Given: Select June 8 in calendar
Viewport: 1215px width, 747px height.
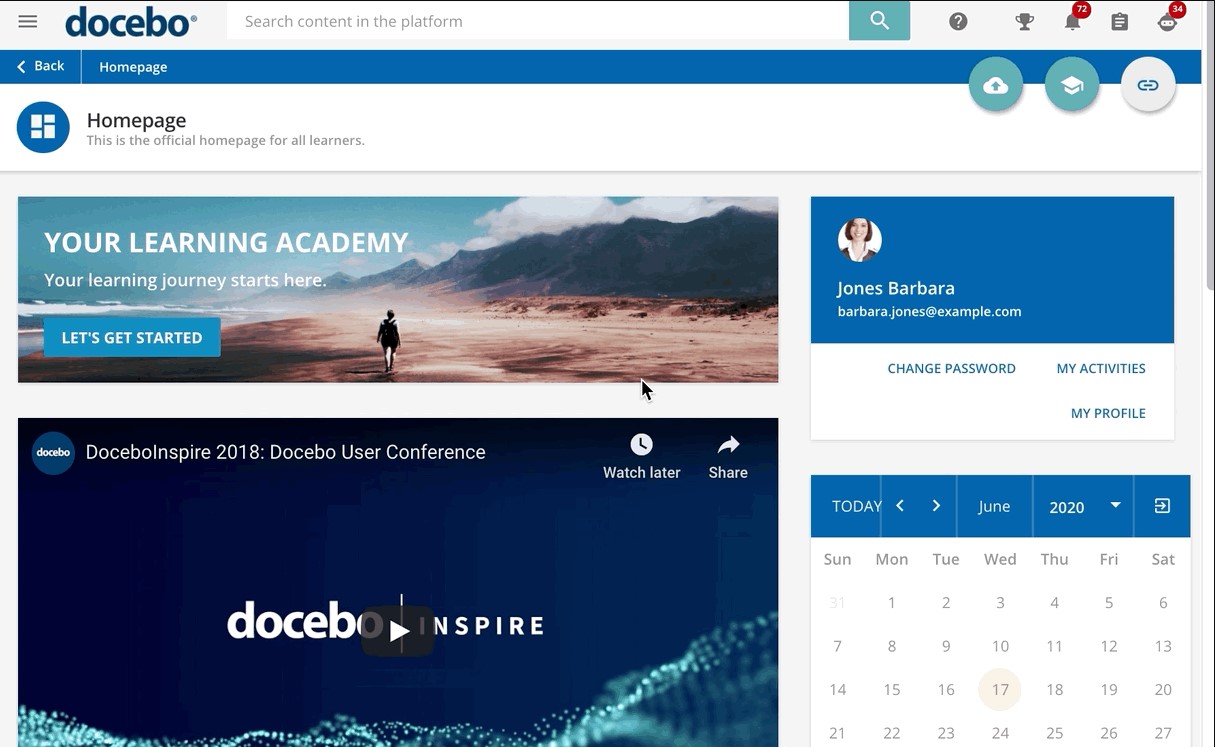Looking at the screenshot, I should pyautogui.click(x=892, y=646).
